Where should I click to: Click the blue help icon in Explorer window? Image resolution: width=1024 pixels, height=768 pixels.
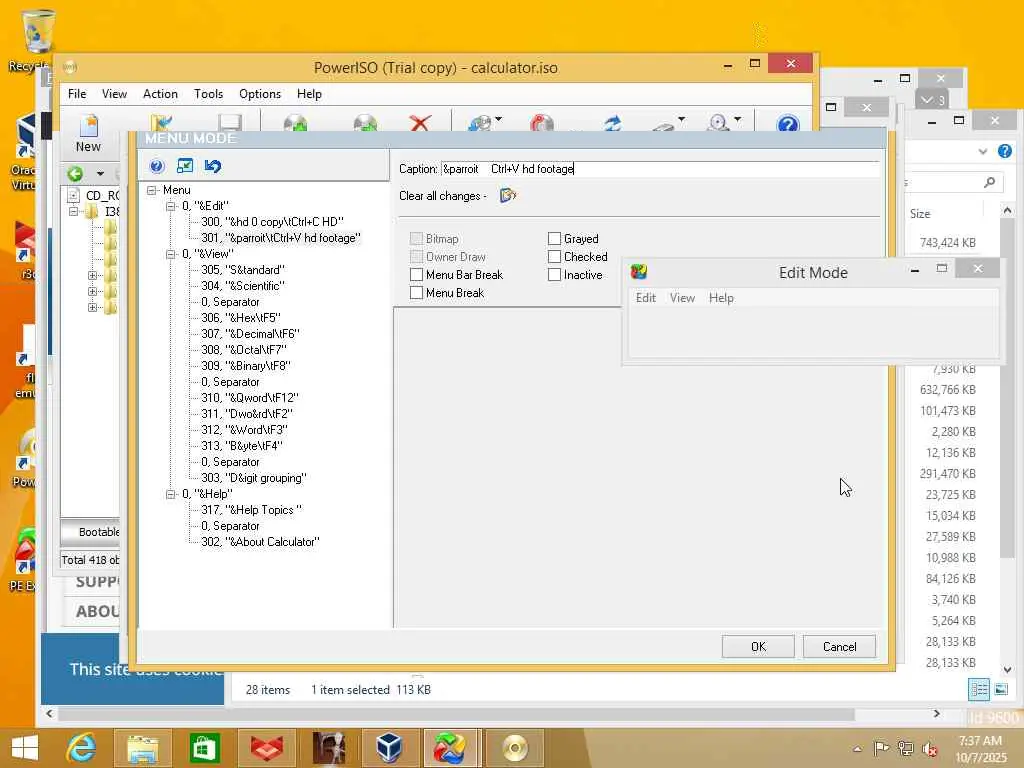(1004, 152)
